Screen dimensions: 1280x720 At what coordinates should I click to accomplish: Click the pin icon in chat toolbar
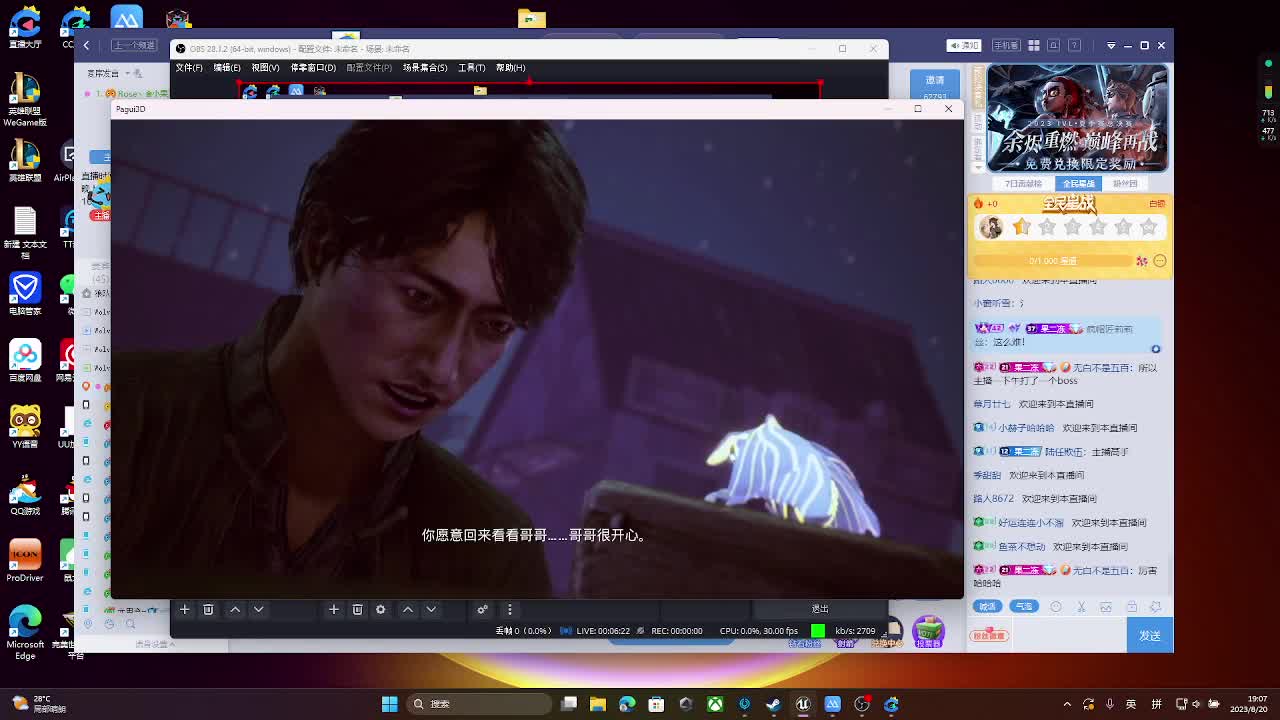pyautogui.click(x=1156, y=606)
